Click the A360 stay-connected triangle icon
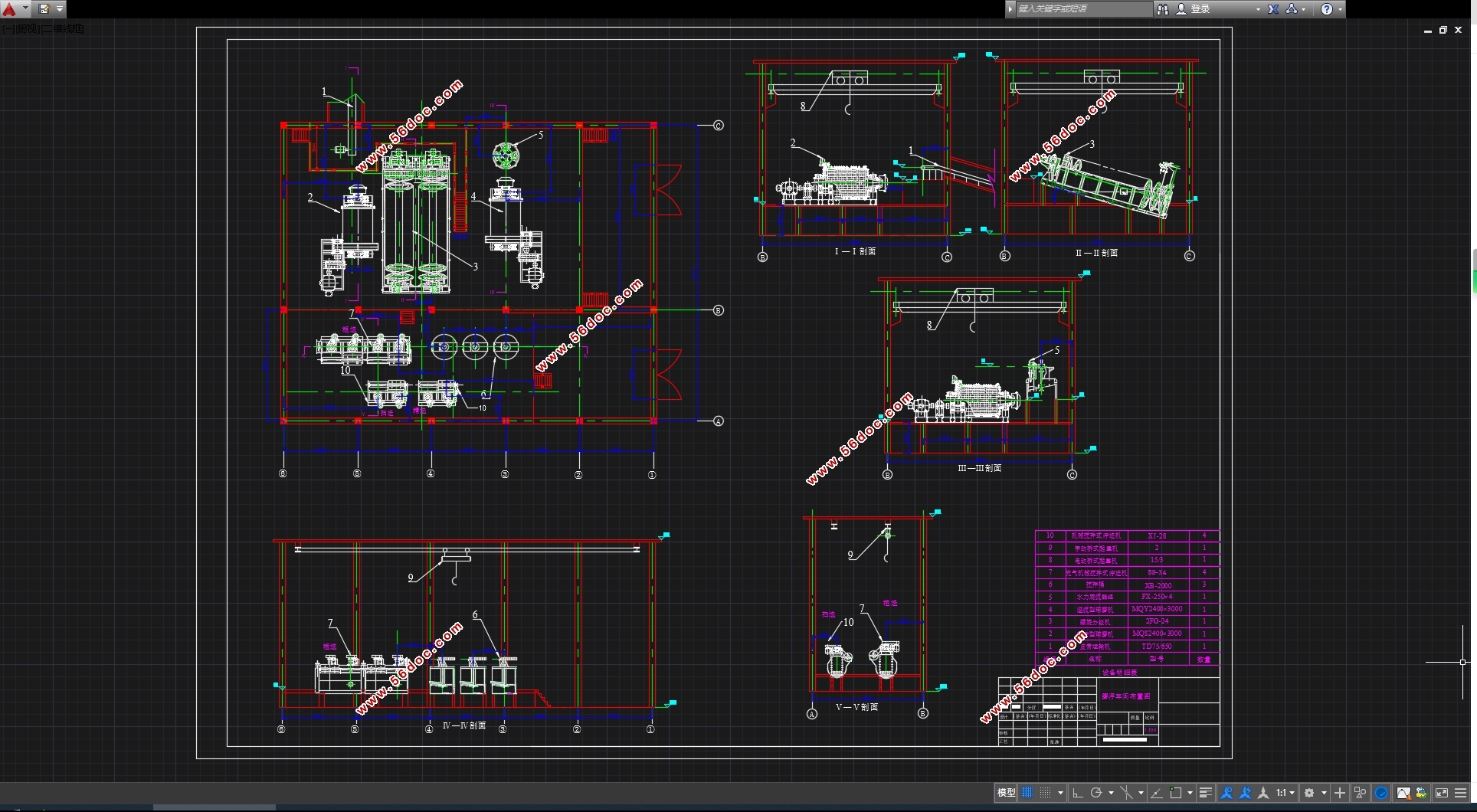Image resolution: width=1477 pixels, height=812 pixels. tap(1292, 9)
